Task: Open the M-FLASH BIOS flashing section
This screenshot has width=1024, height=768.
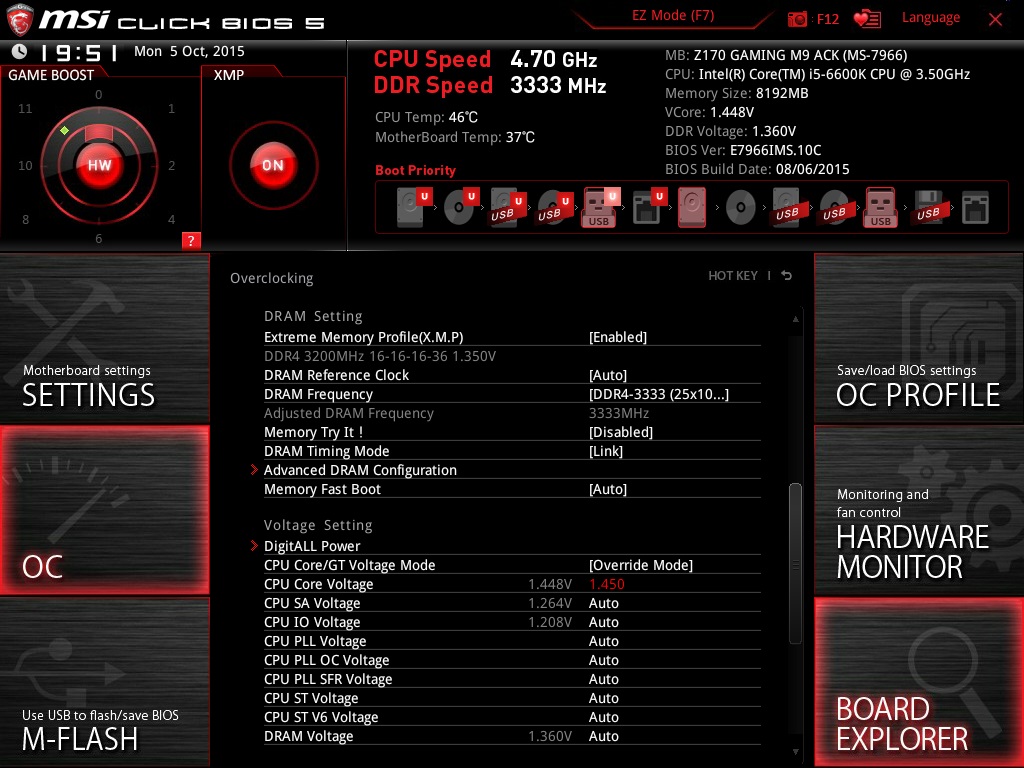Action: click(x=104, y=682)
